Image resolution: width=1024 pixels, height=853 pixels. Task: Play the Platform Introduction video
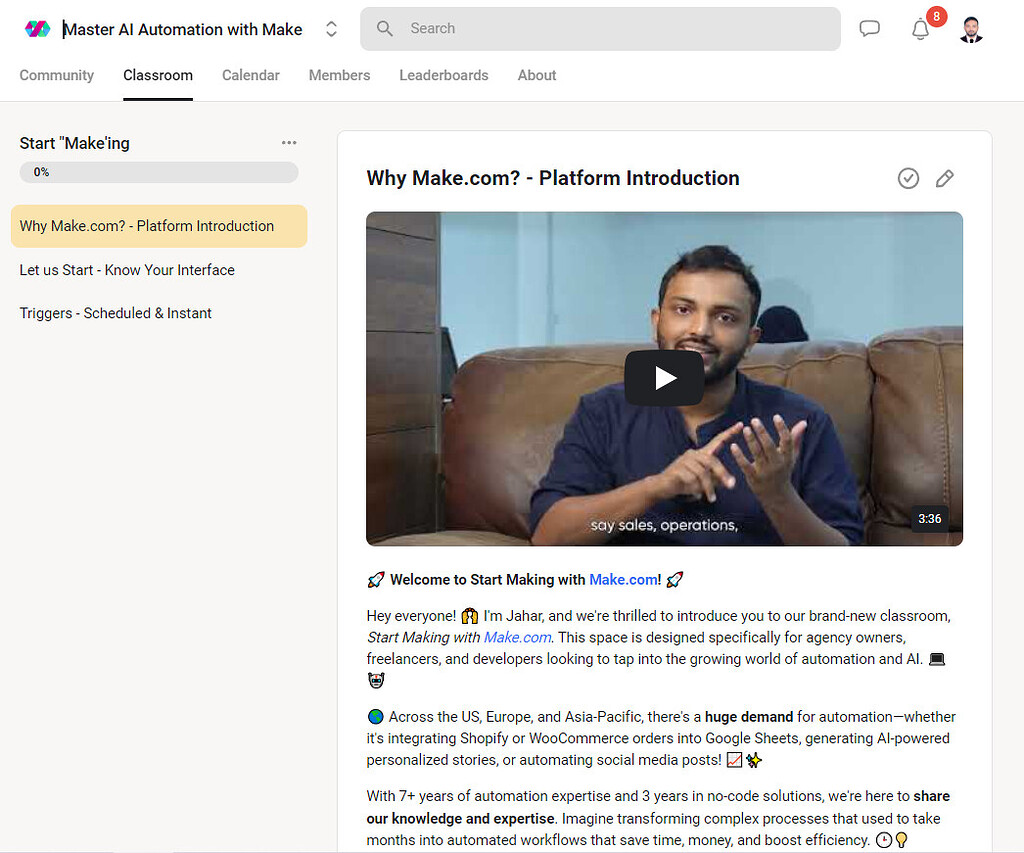[664, 378]
